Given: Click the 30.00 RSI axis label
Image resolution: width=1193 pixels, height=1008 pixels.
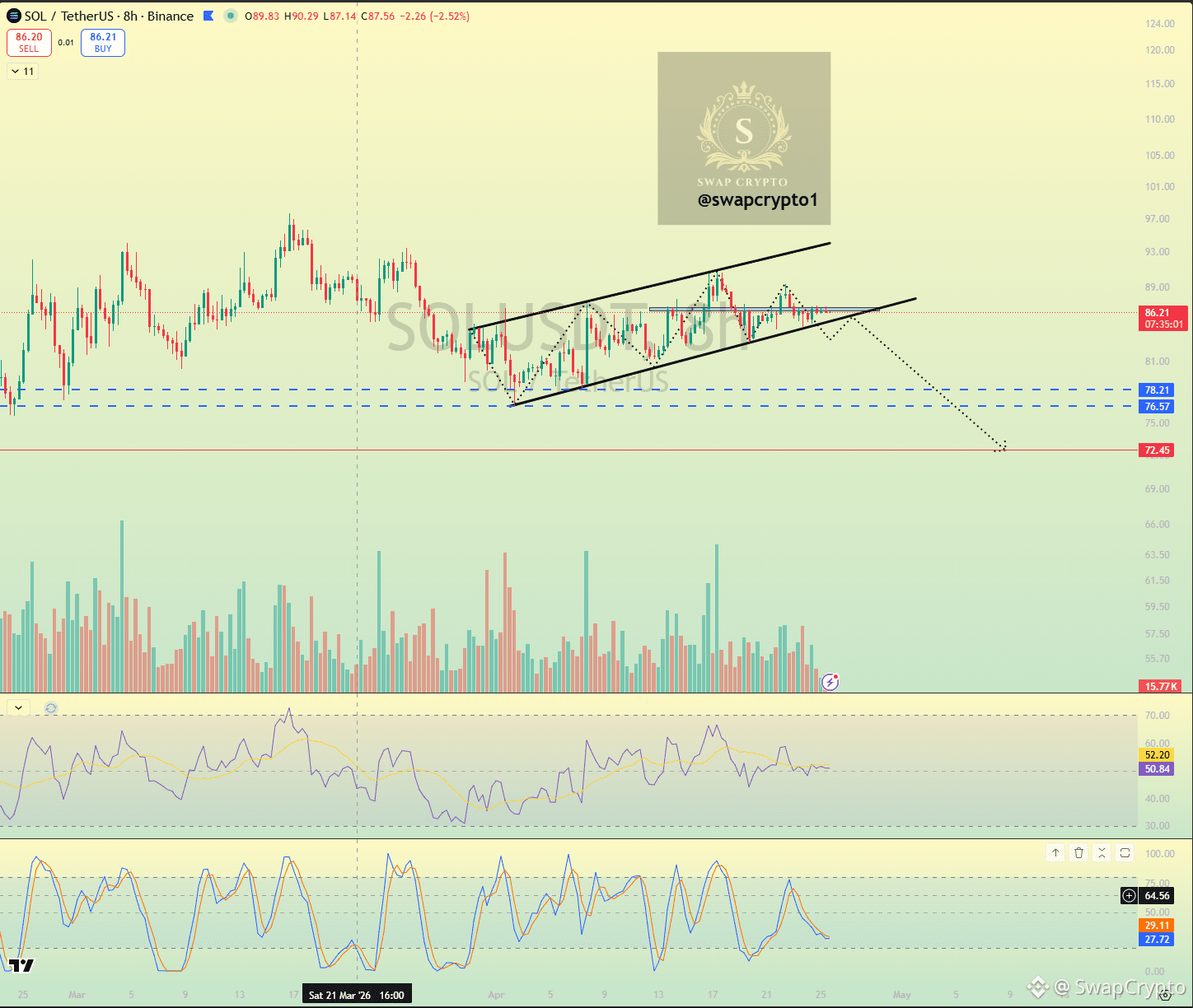Looking at the screenshot, I should [x=1158, y=826].
